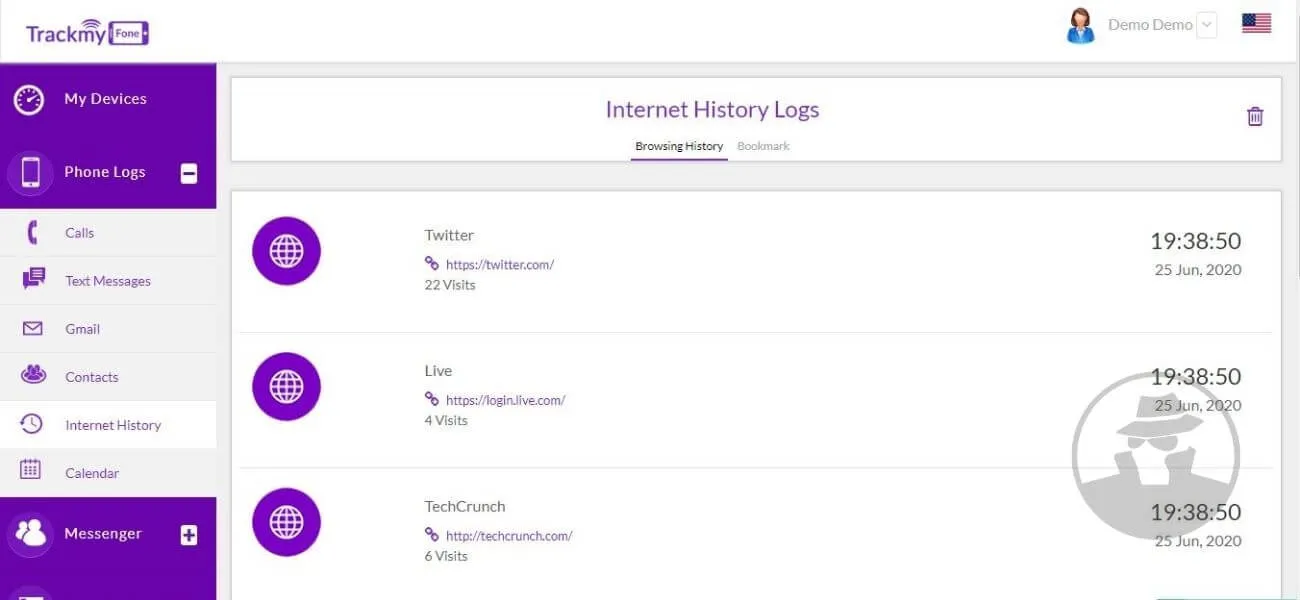Click the globe icon for Live

[x=286, y=386]
